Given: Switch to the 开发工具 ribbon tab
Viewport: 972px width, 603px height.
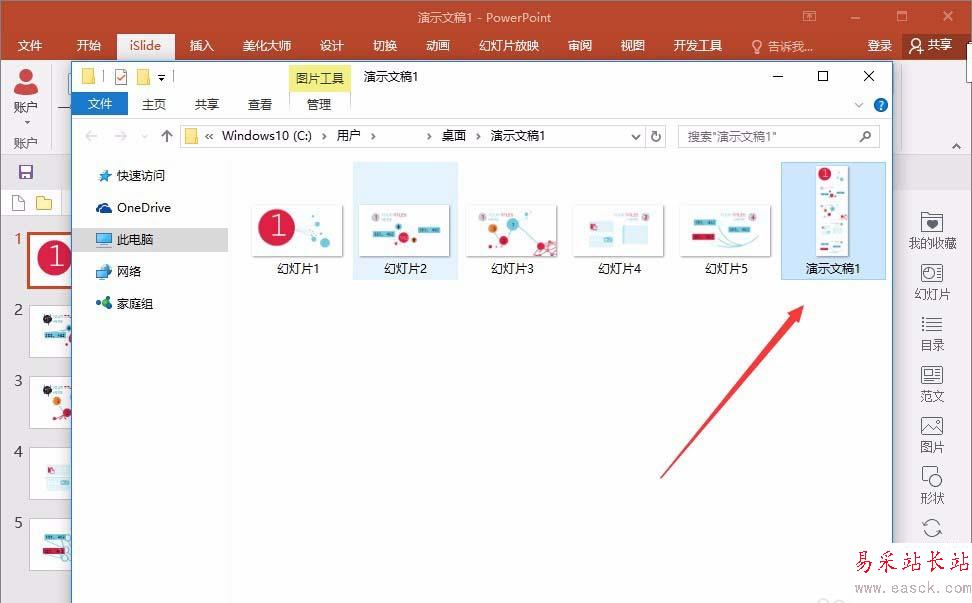Looking at the screenshot, I should 697,46.
